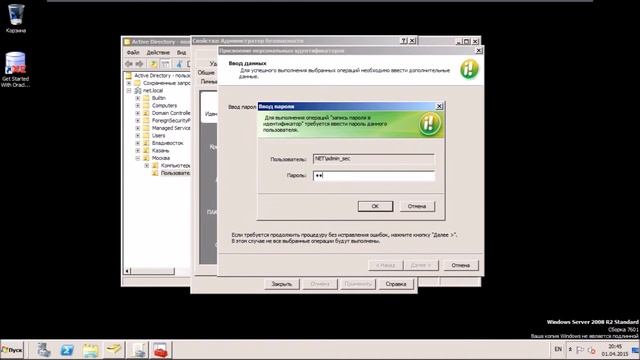Click Закрыть in the properties dialog

pos(282,284)
